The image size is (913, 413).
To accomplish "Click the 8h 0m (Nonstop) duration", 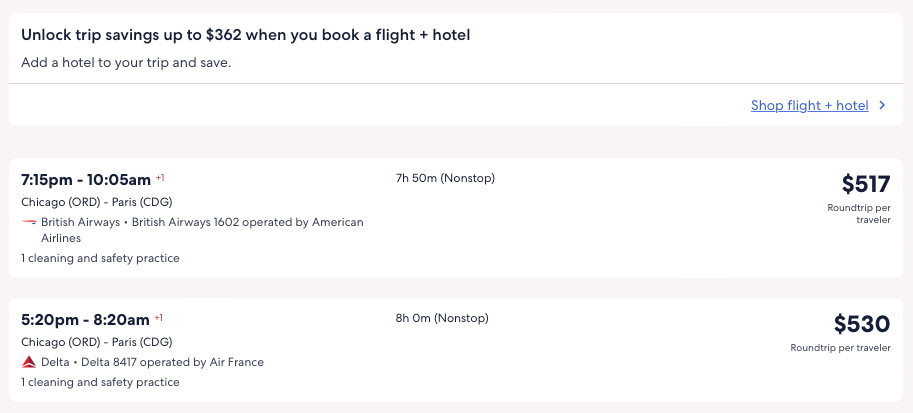I will [x=442, y=319].
